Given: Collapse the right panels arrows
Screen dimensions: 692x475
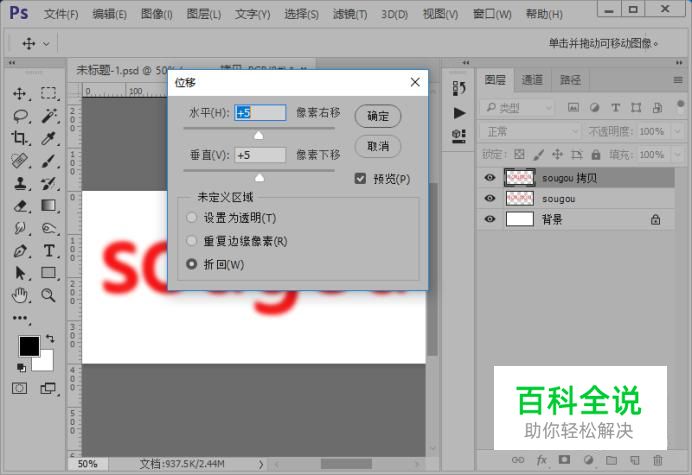Looking at the screenshot, I should [x=679, y=63].
